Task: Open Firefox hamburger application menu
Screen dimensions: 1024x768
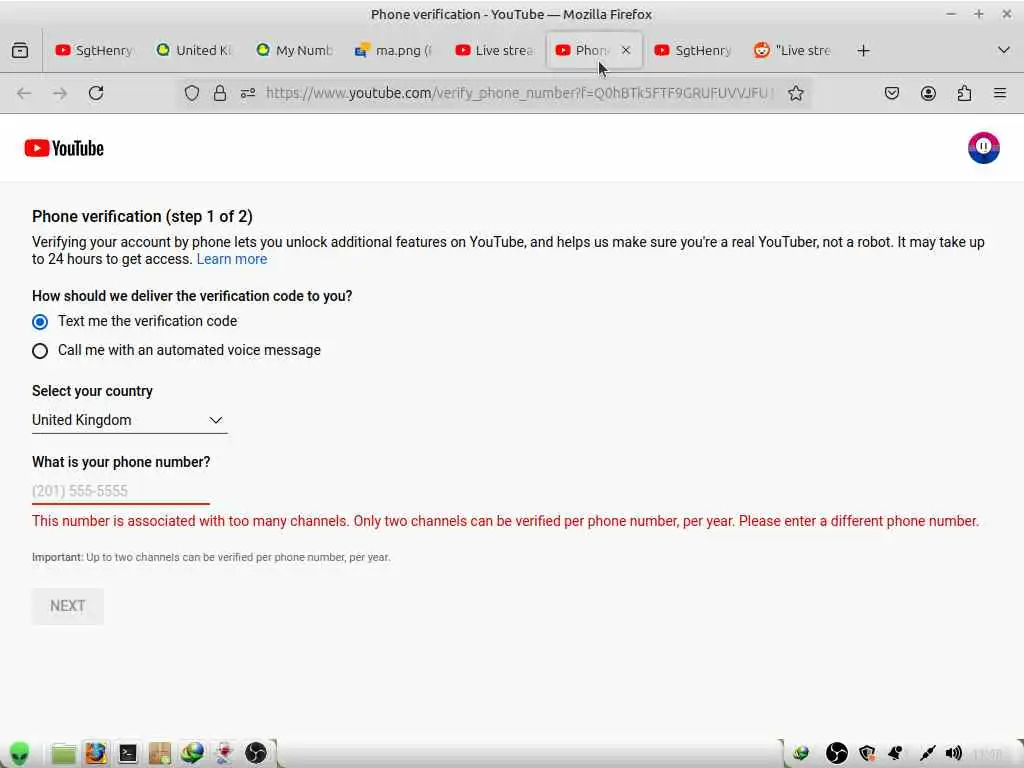Action: pyautogui.click(x=1000, y=93)
